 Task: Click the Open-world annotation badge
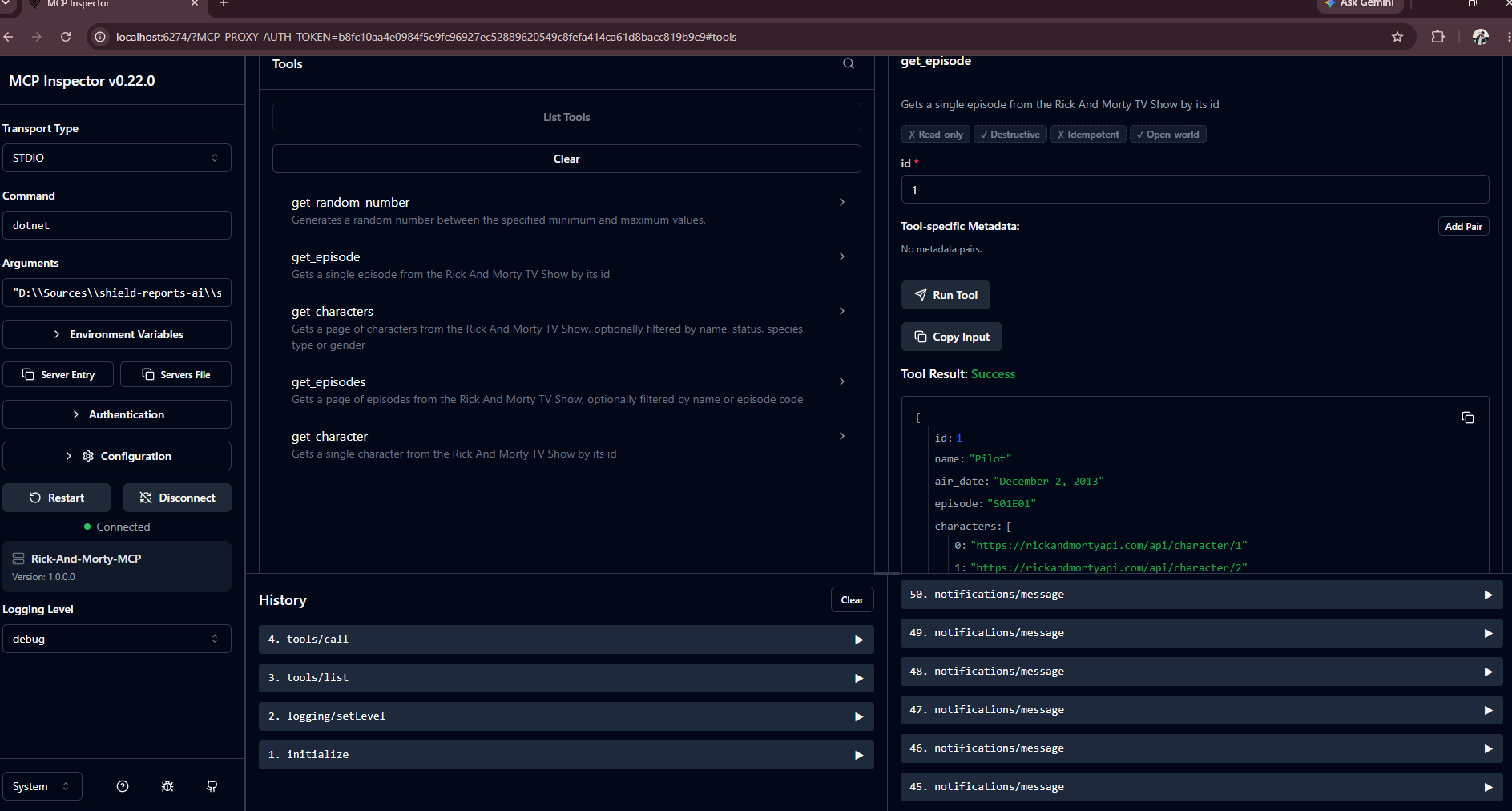[1167, 135]
